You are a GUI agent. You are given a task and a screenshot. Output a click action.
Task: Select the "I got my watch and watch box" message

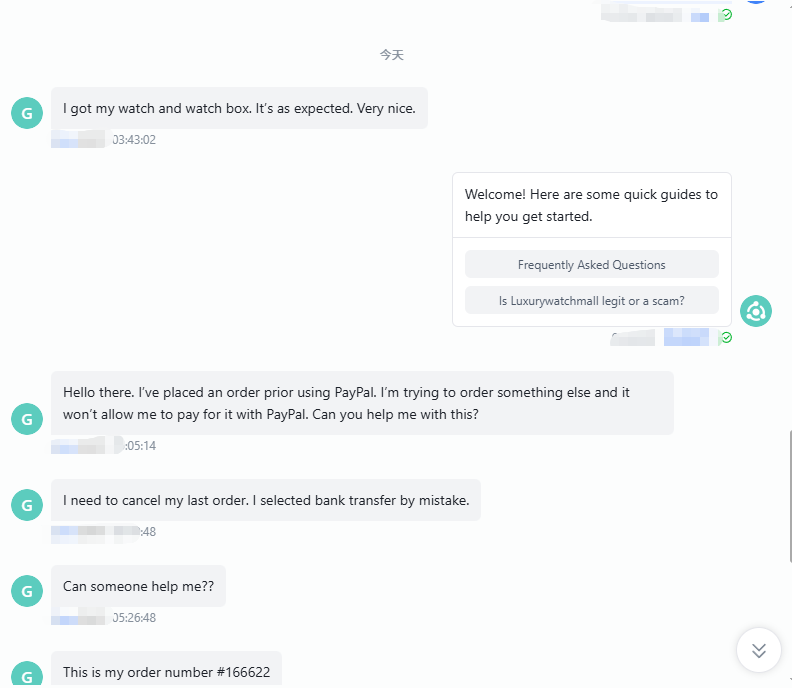point(239,108)
